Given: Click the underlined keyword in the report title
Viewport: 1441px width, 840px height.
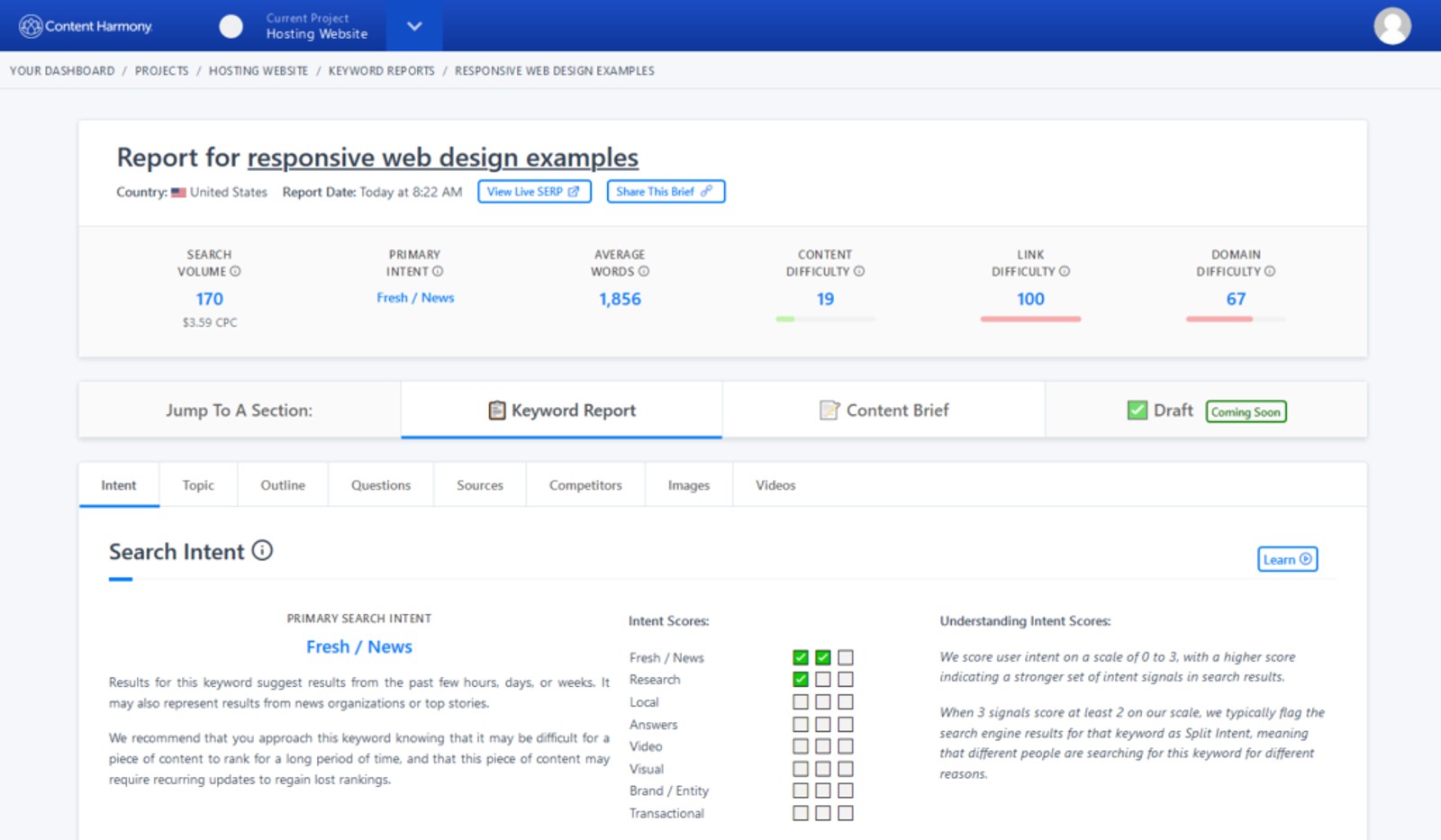Looking at the screenshot, I should coord(443,158).
